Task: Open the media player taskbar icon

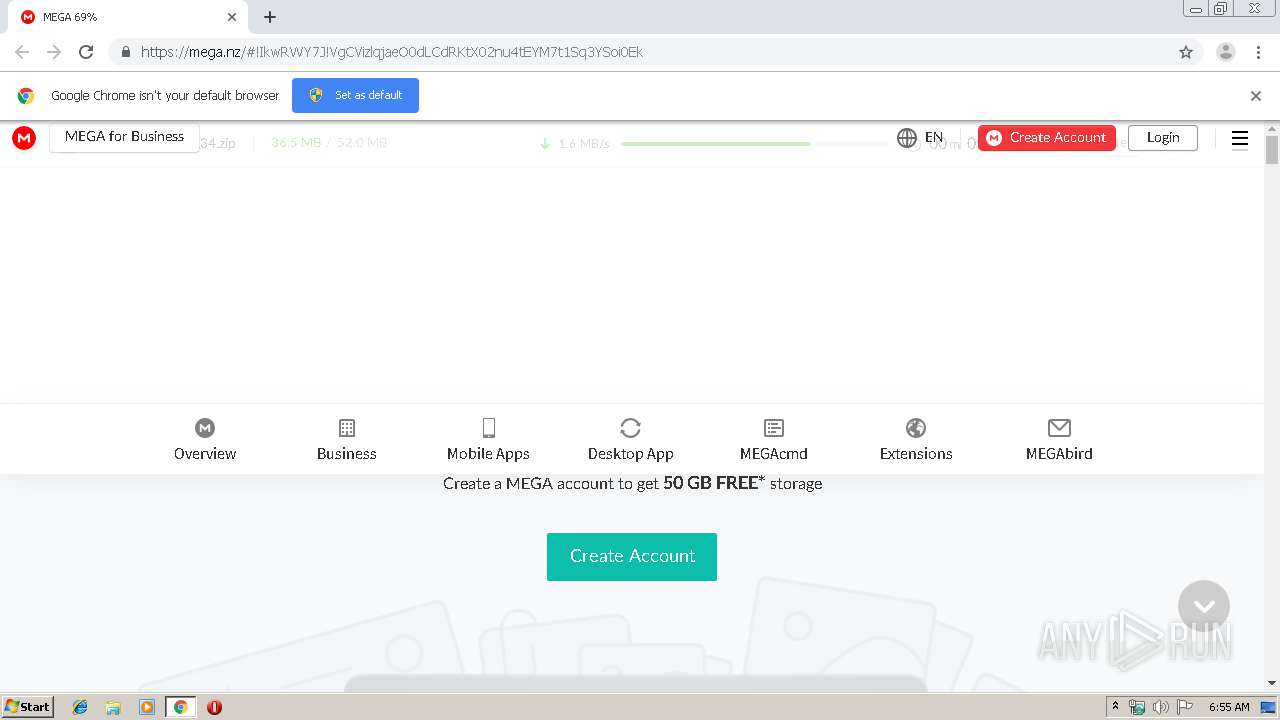Action: coord(147,707)
